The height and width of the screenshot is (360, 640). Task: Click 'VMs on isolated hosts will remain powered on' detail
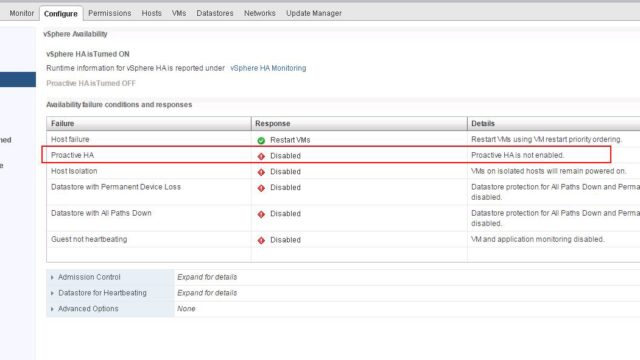[x=549, y=171]
